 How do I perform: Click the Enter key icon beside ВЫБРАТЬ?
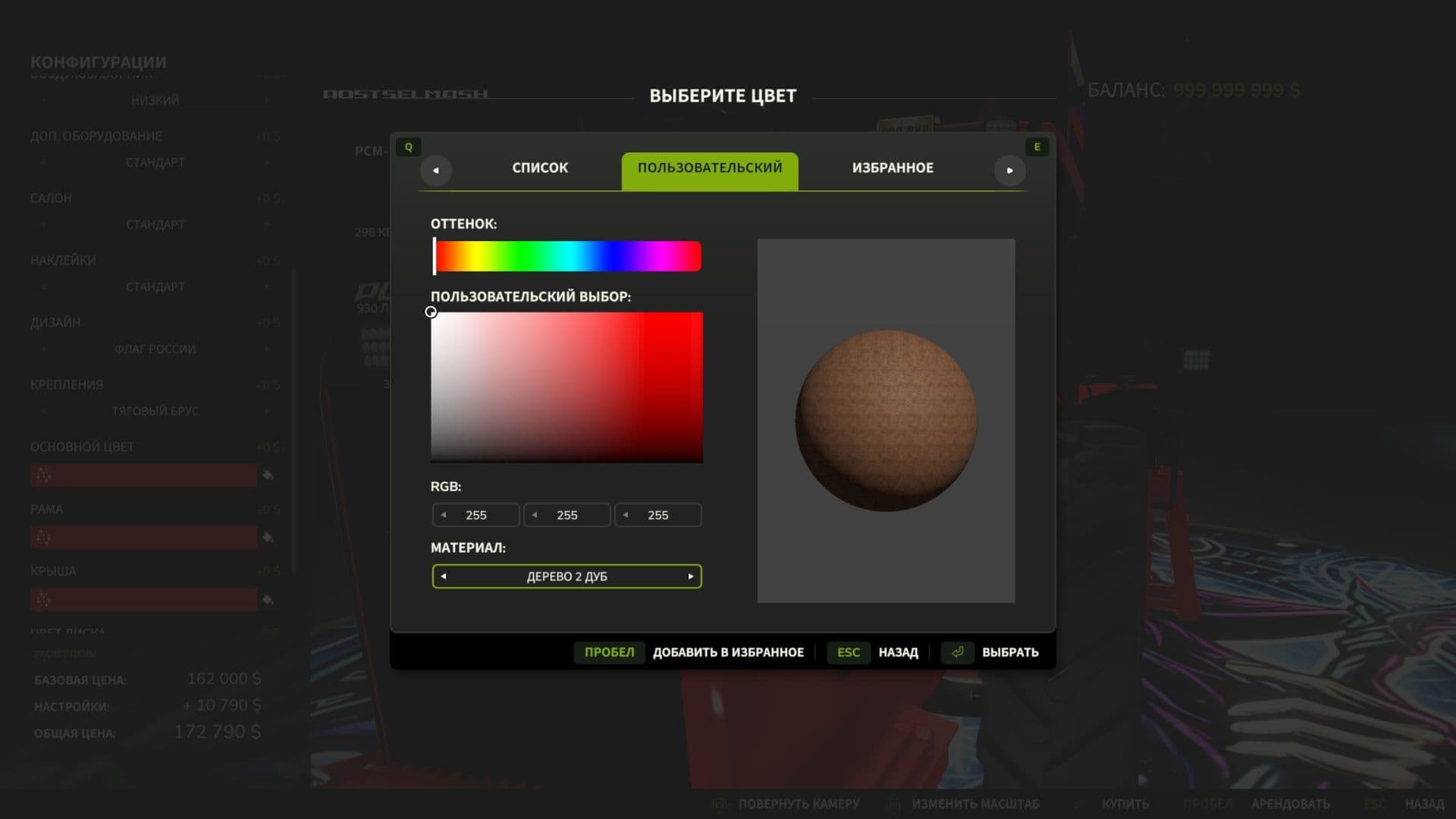pyautogui.click(x=957, y=652)
